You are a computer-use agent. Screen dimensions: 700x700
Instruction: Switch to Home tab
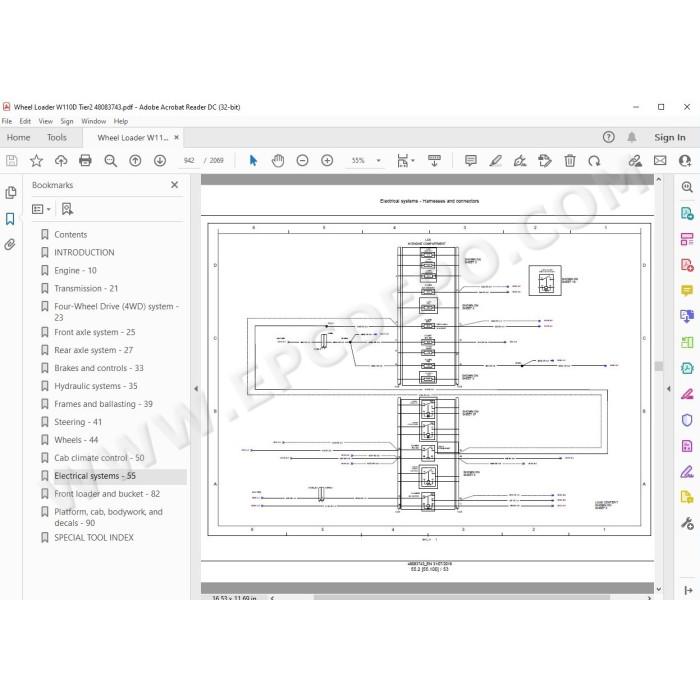(18, 138)
